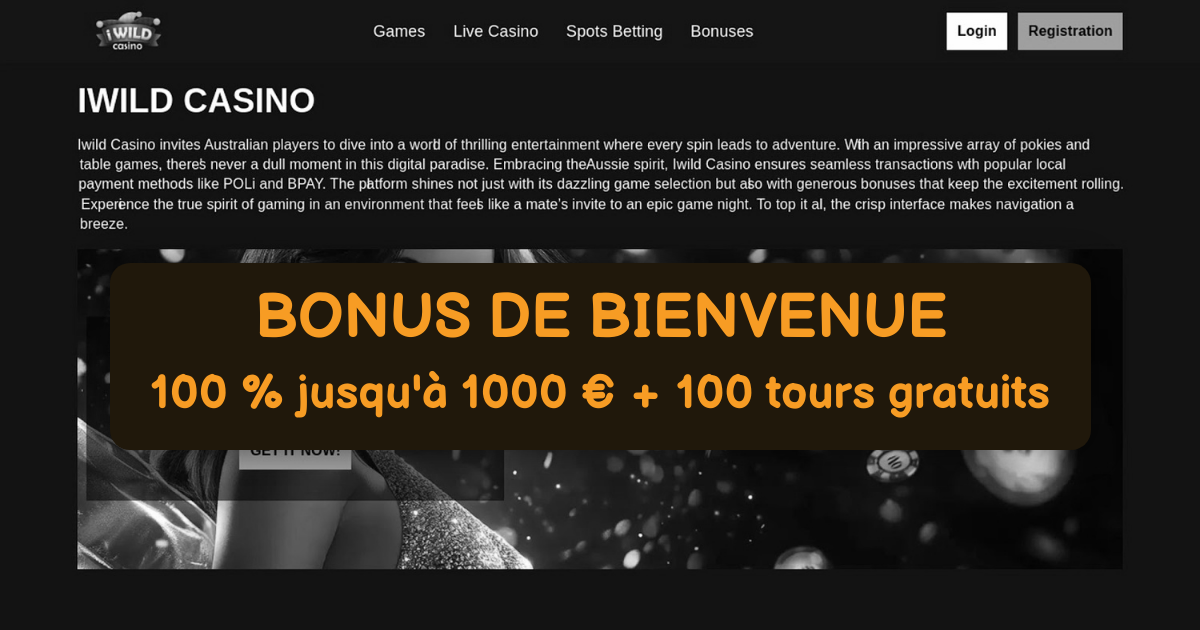This screenshot has width=1200, height=630.
Task: Click the Iwild Casino intro paragraph
Action: (x=600, y=184)
